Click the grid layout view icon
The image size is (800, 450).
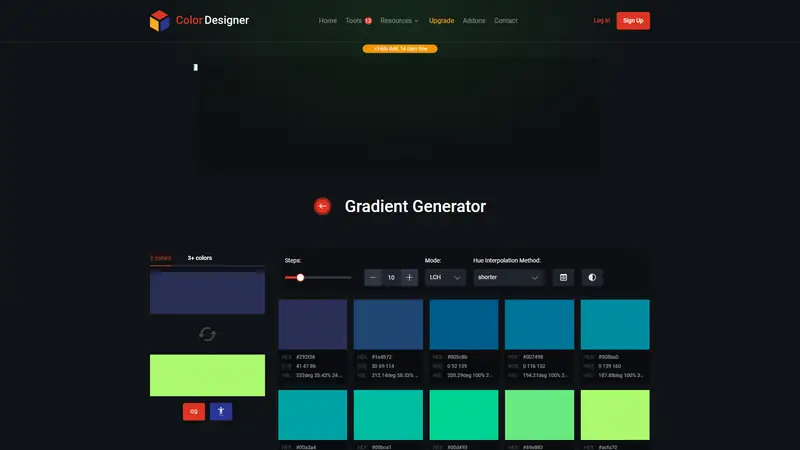563,278
